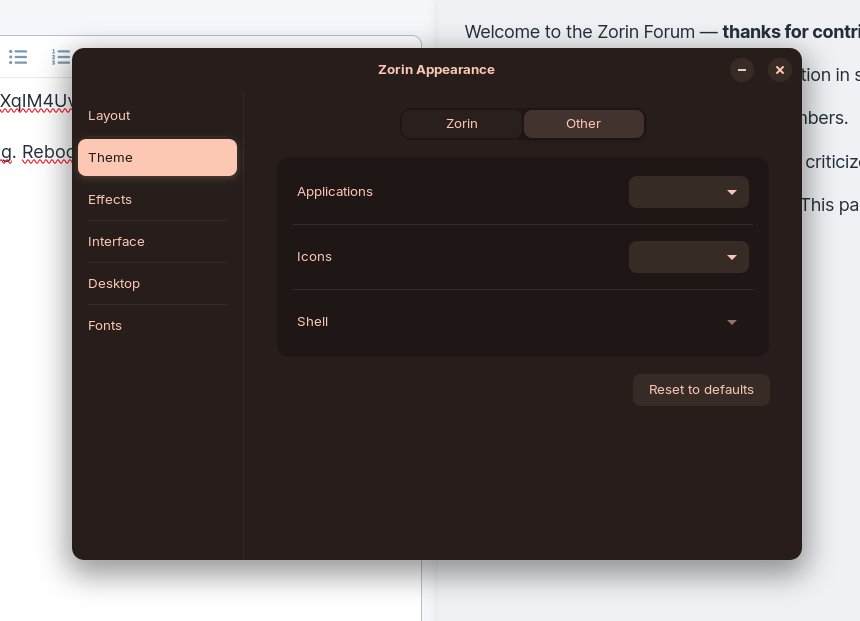Click the numbered list icon in editor toolbar
860x621 pixels.
61,57
